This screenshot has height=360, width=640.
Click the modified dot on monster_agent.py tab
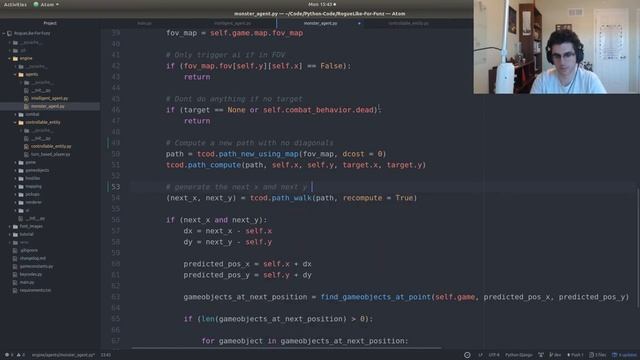pyautogui.click(x=359, y=23)
